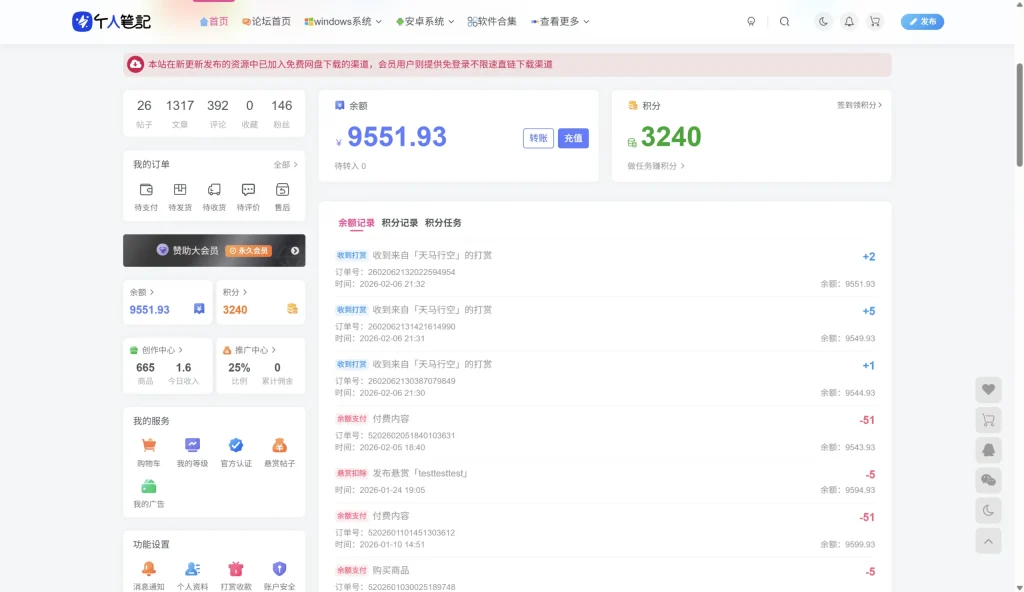Expand the 安卓系统 dropdown menu

click(425, 21)
